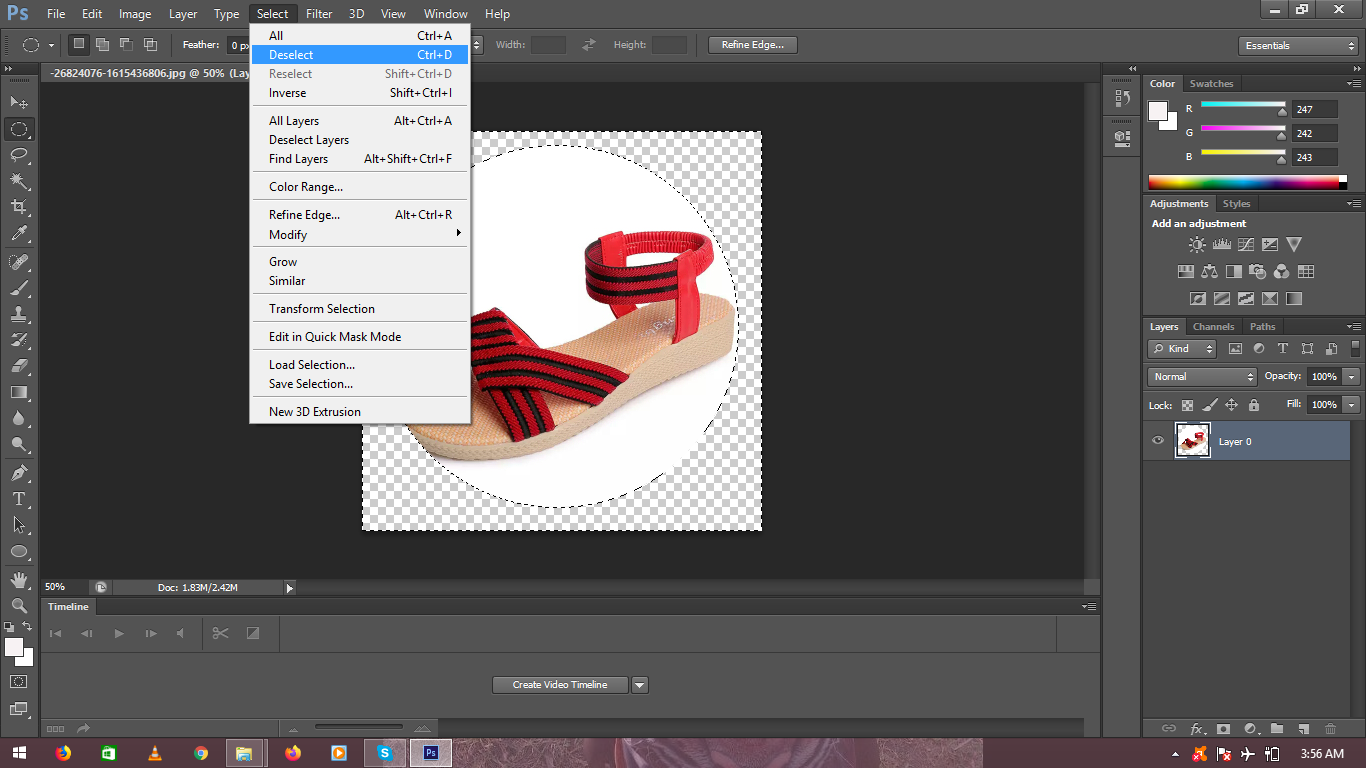This screenshot has width=1366, height=768.
Task: Click the split at playhead scissors icon
Action: [220, 633]
